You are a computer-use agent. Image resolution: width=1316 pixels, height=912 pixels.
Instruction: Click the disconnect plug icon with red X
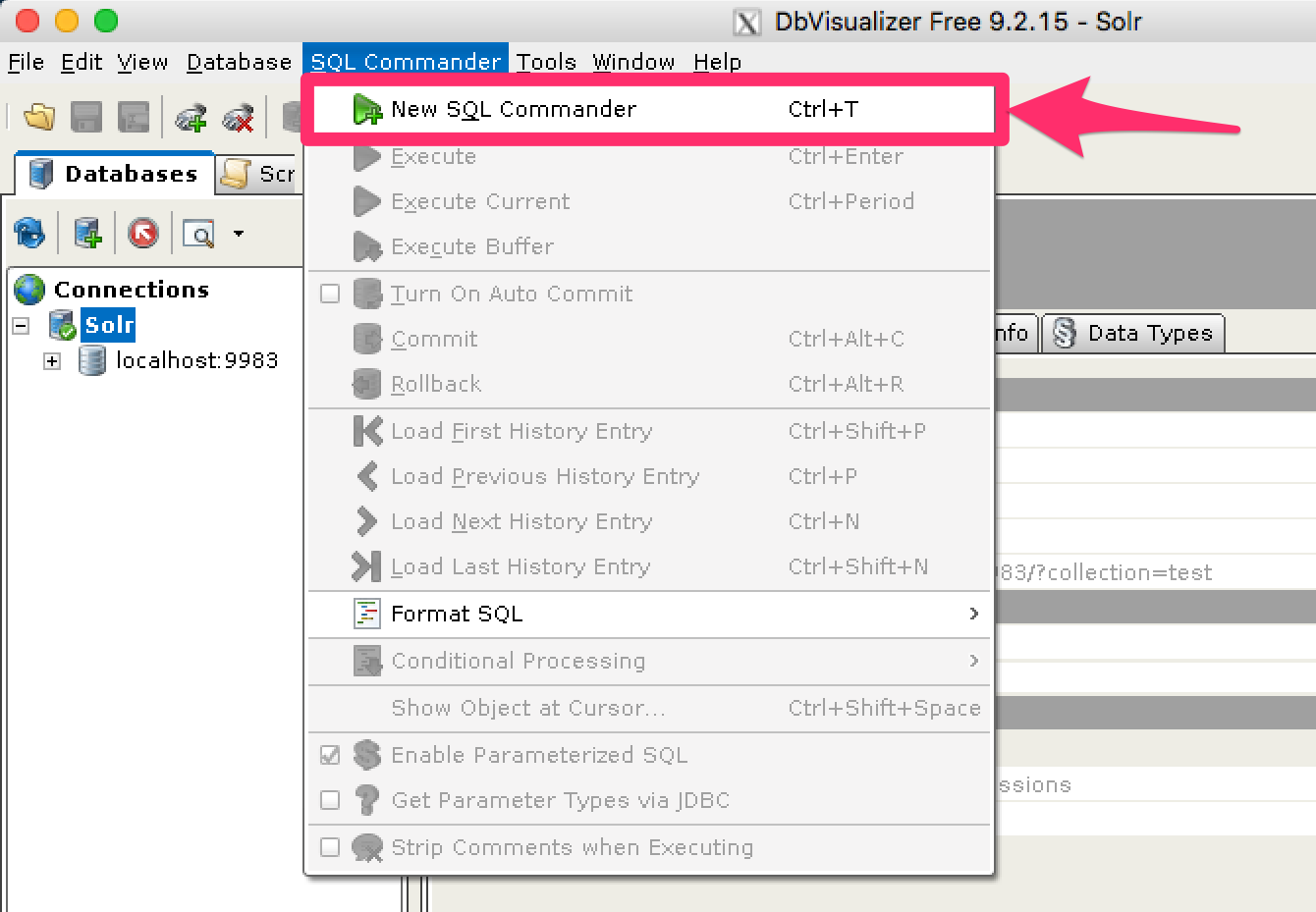coord(239,118)
